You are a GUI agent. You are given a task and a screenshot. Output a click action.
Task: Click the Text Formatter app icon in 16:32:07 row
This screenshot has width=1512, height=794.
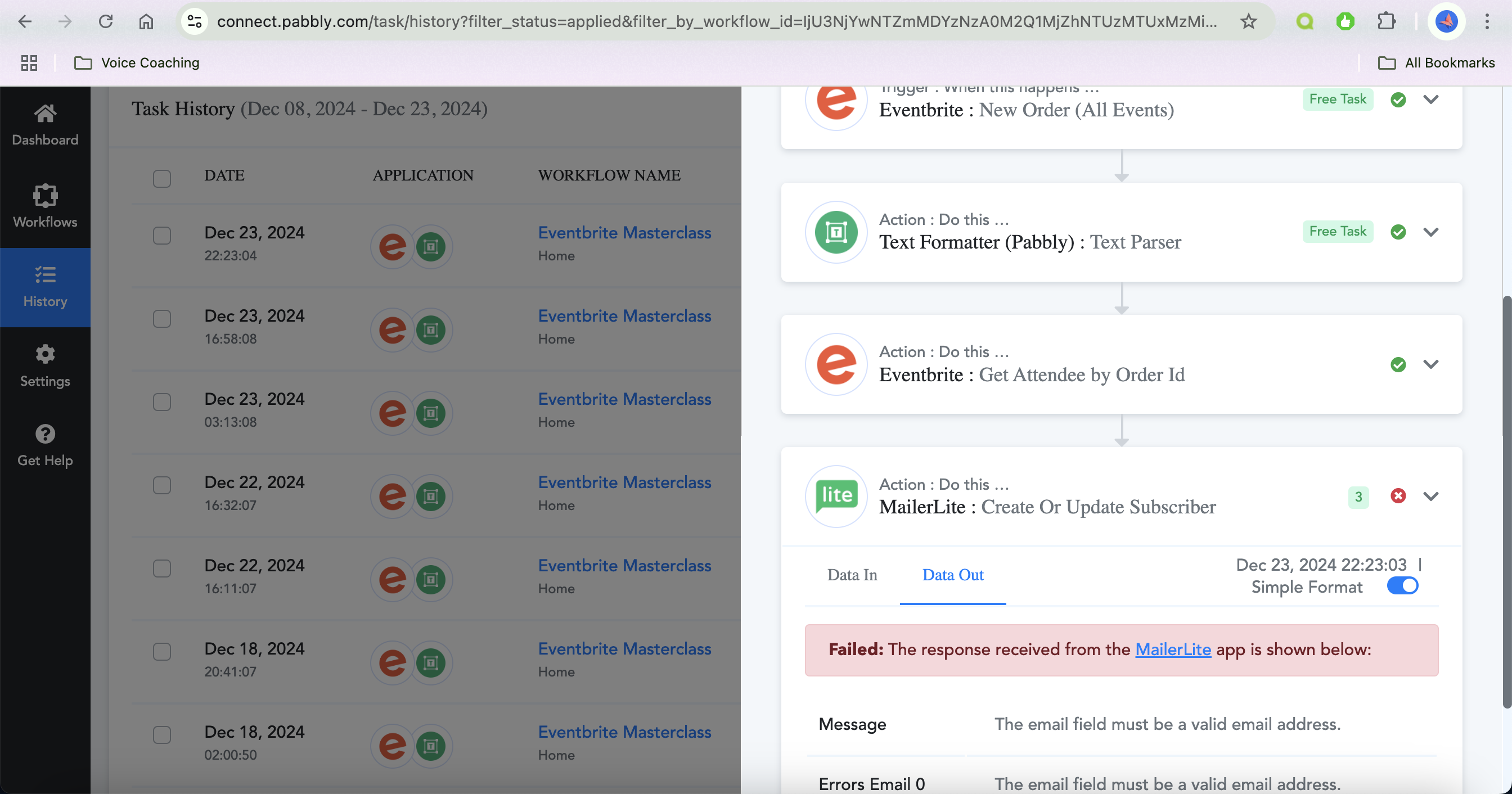(x=431, y=497)
